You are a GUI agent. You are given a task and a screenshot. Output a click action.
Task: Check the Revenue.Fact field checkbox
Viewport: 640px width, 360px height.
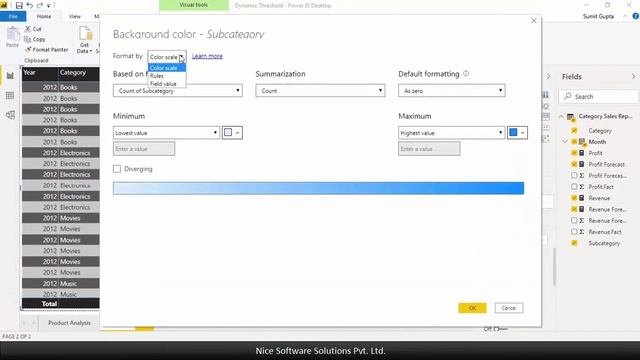coord(574,231)
